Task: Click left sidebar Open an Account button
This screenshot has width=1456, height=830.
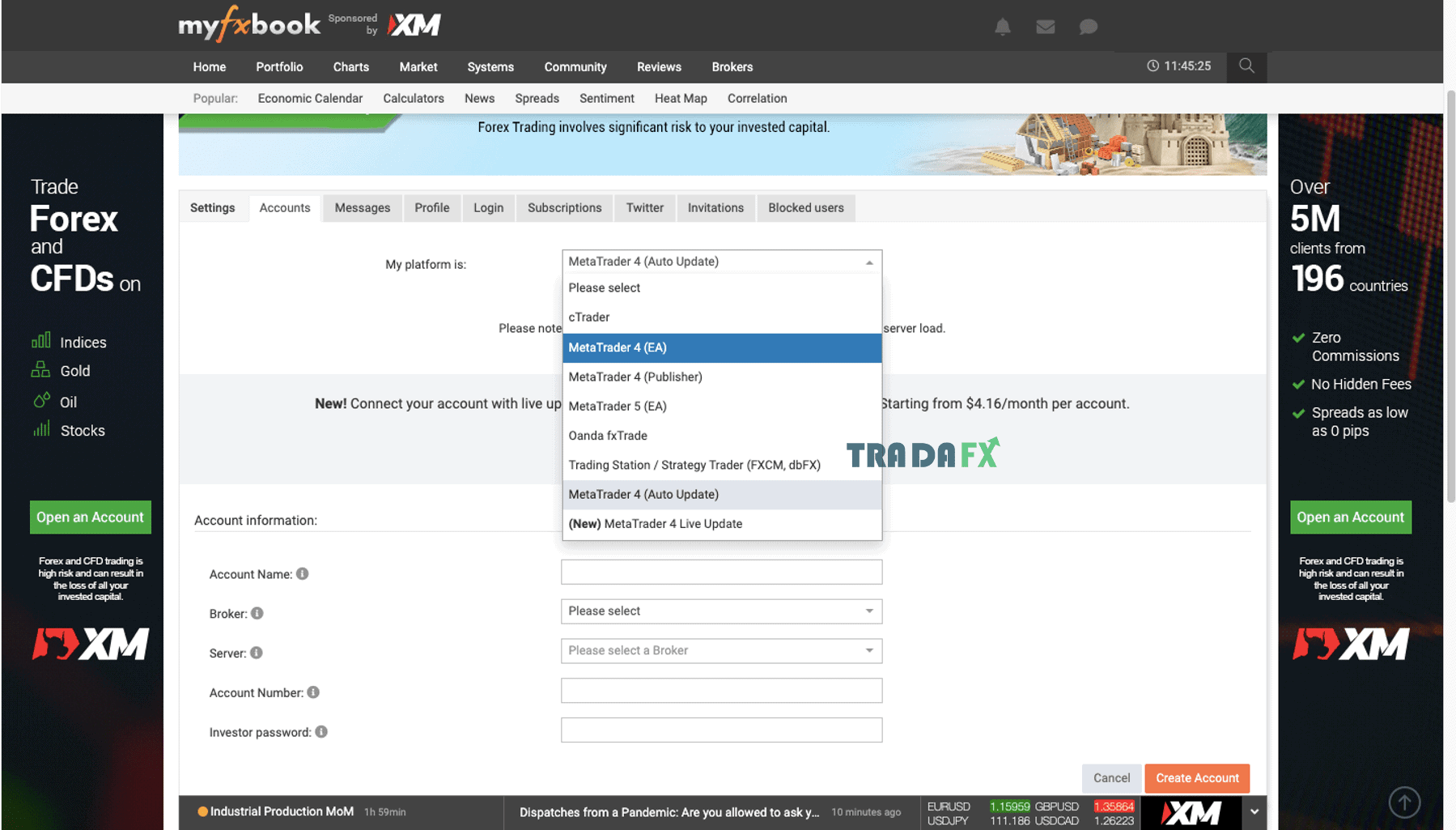Action: [90, 517]
